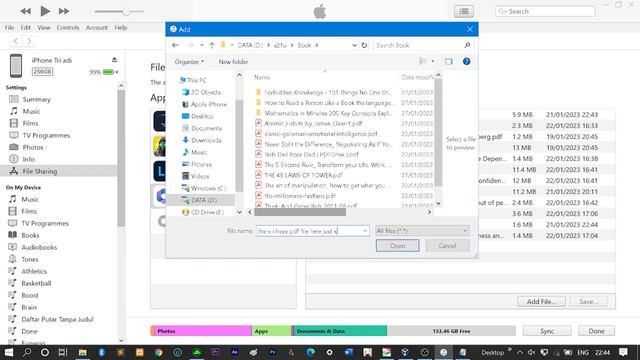Expand the File name dropdown arrow
Viewport: 640px width, 360px height.
pyautogui.click(x=364, y=231)
